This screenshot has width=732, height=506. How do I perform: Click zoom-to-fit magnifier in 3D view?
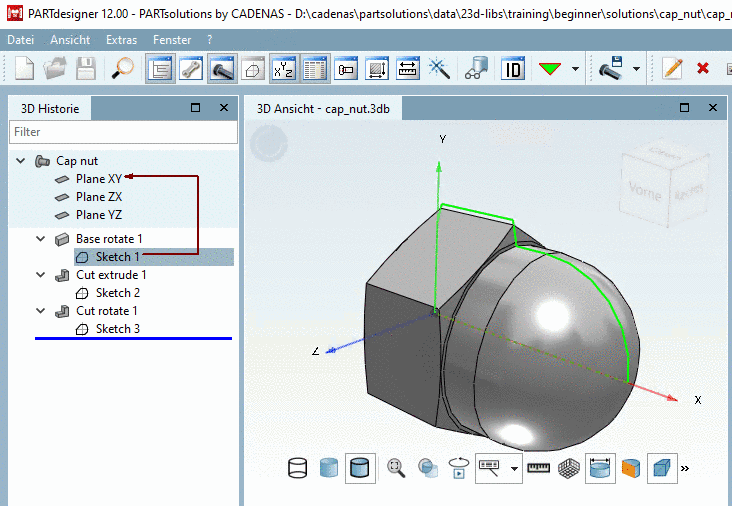coord(396,468)
